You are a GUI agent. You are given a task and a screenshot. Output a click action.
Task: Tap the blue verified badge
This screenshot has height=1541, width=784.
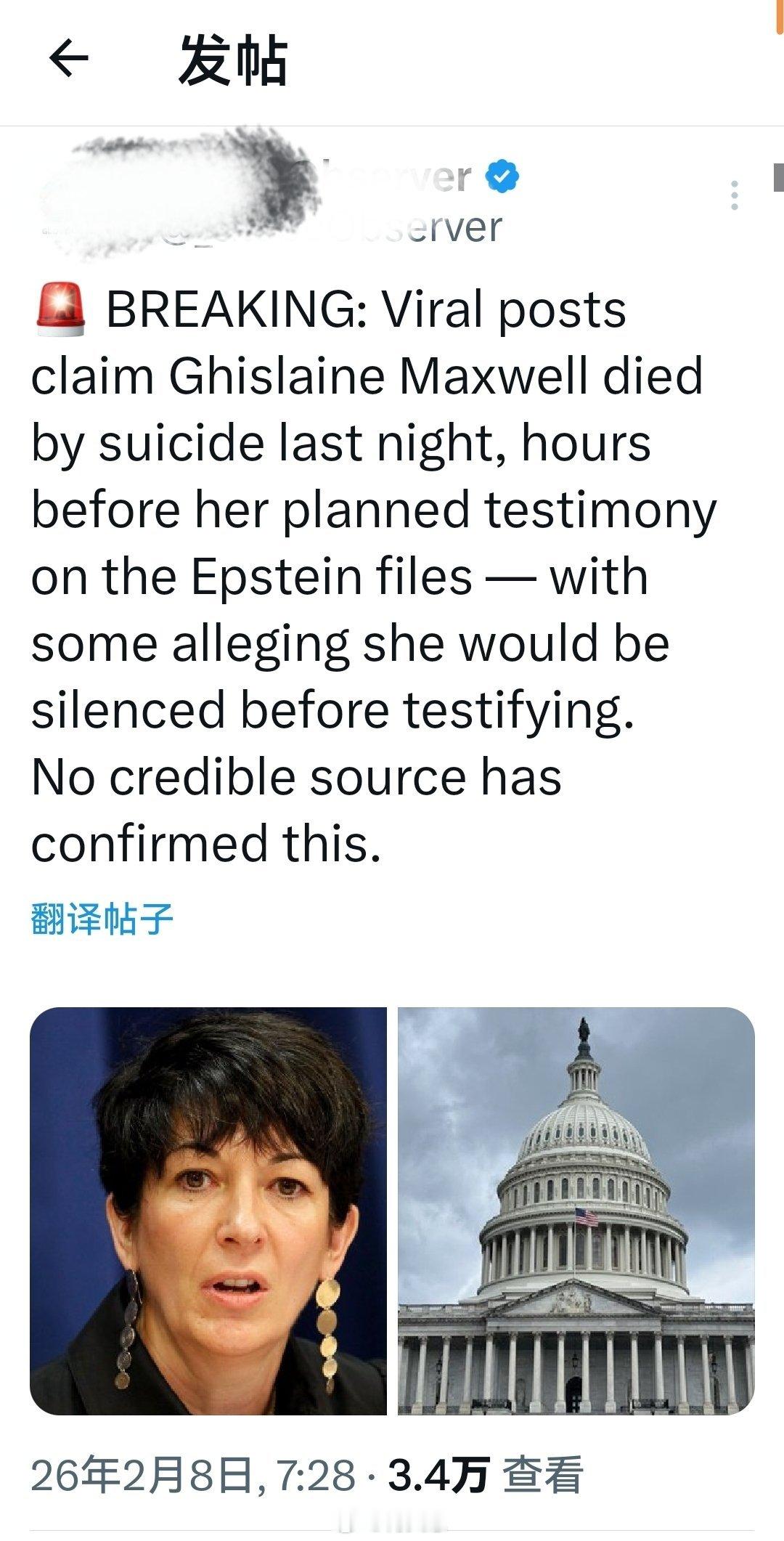click(502, 177)
